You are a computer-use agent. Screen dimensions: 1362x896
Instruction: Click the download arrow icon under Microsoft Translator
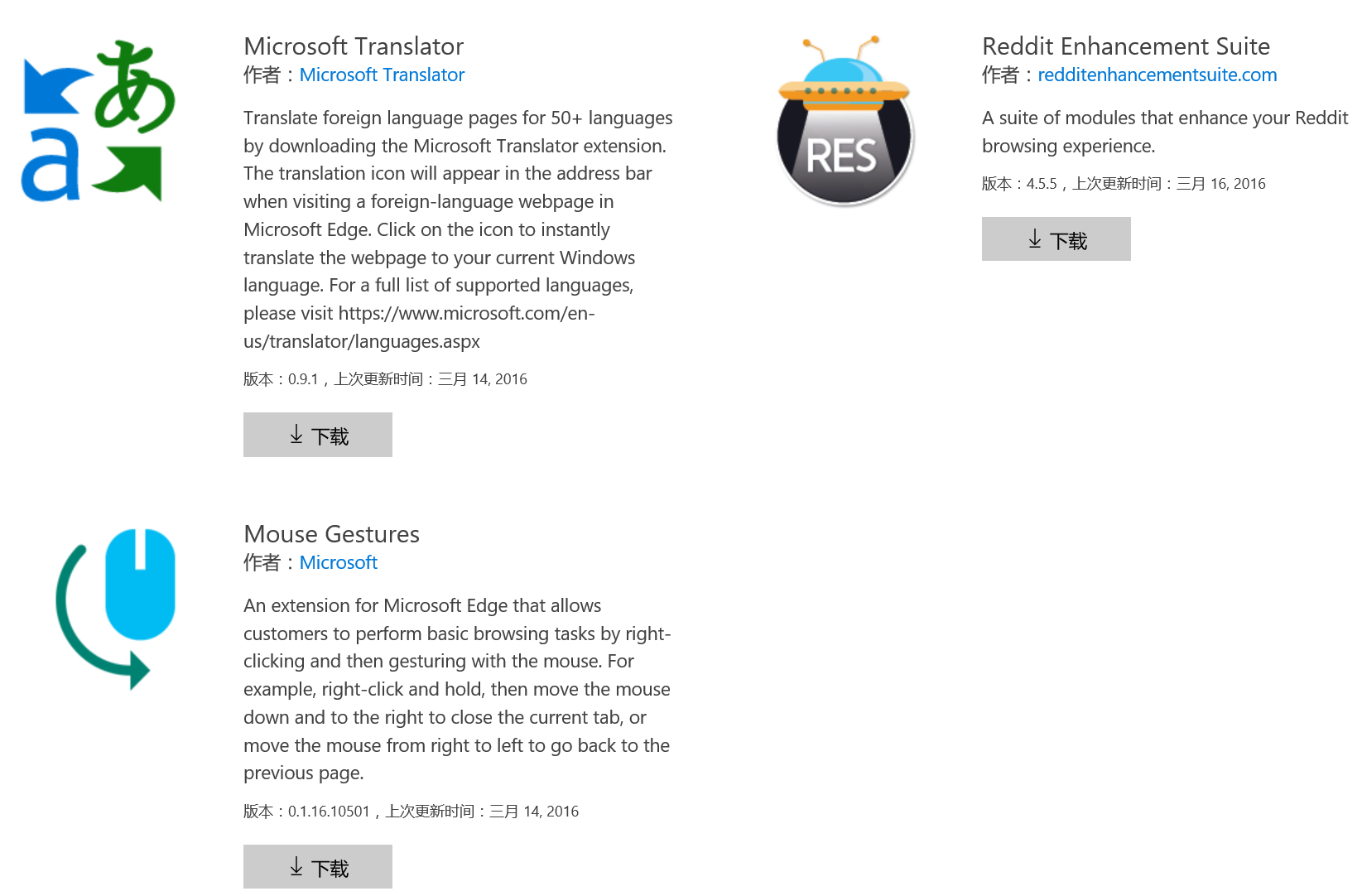296,435
